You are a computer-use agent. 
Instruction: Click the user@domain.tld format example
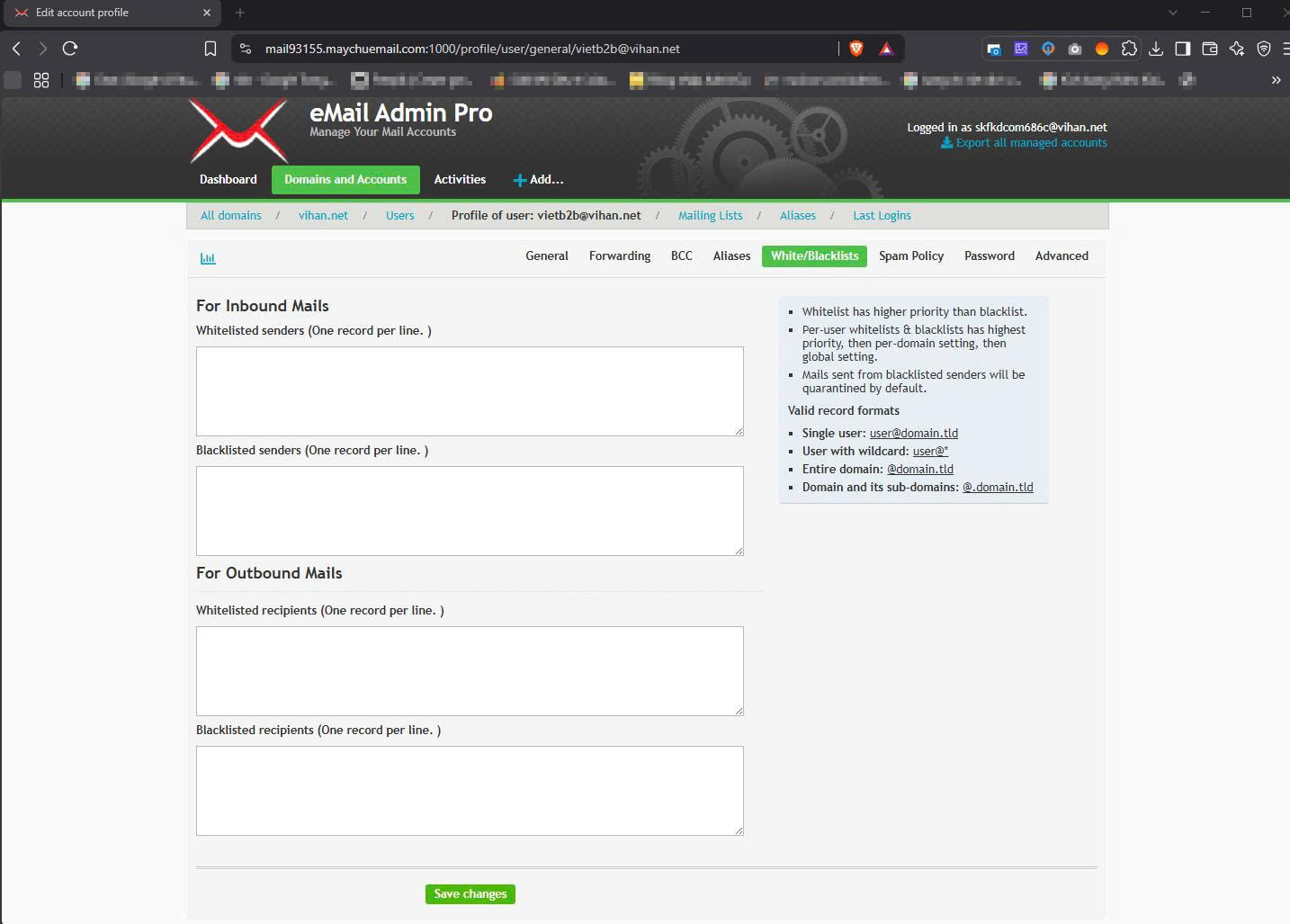coord(913,434)
